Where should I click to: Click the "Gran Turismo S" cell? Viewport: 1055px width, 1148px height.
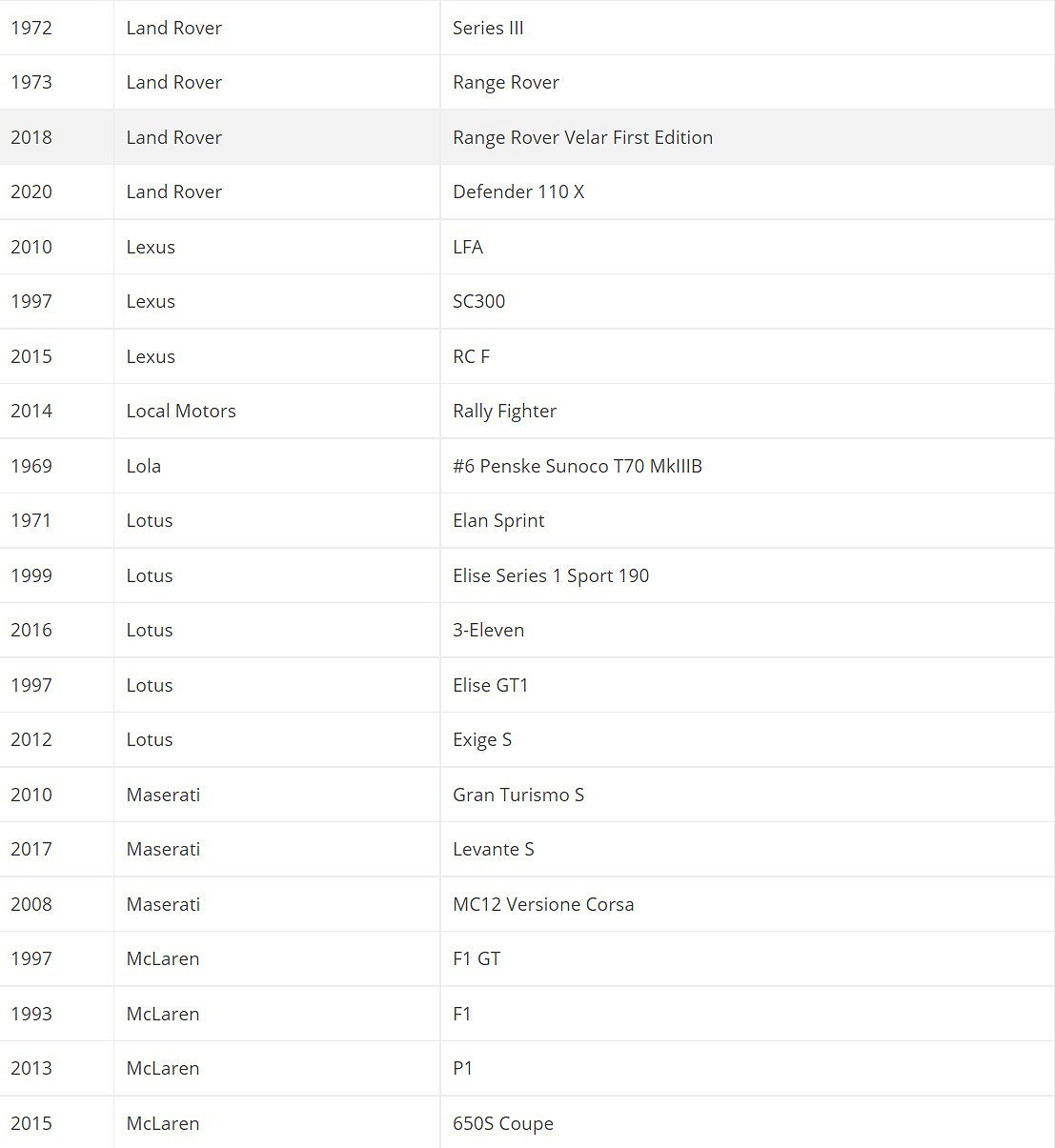[518, 795]
